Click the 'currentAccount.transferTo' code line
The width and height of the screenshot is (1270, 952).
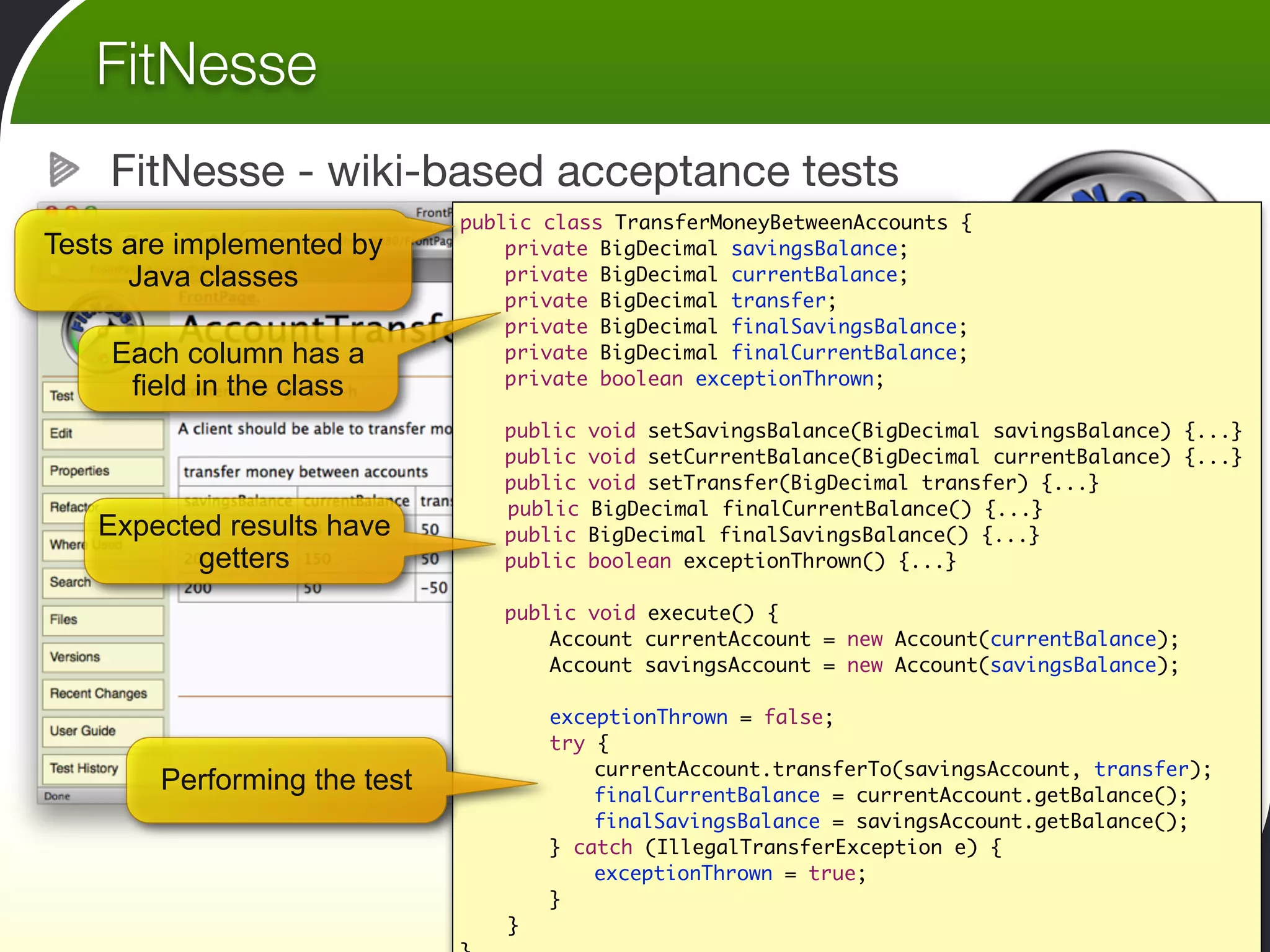[x=902, y=769]
